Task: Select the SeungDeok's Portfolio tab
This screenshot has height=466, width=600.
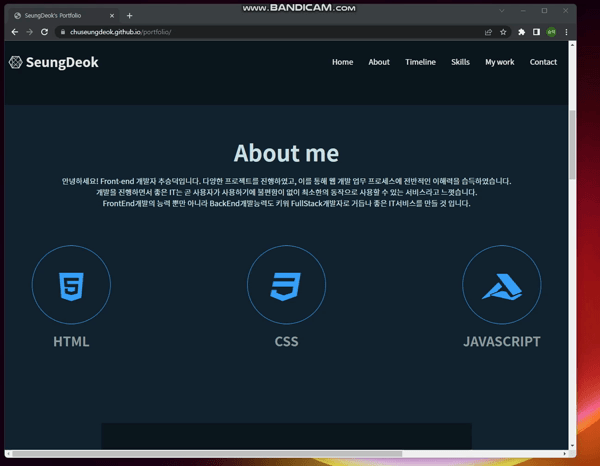Action: click(x=63, y=16)
